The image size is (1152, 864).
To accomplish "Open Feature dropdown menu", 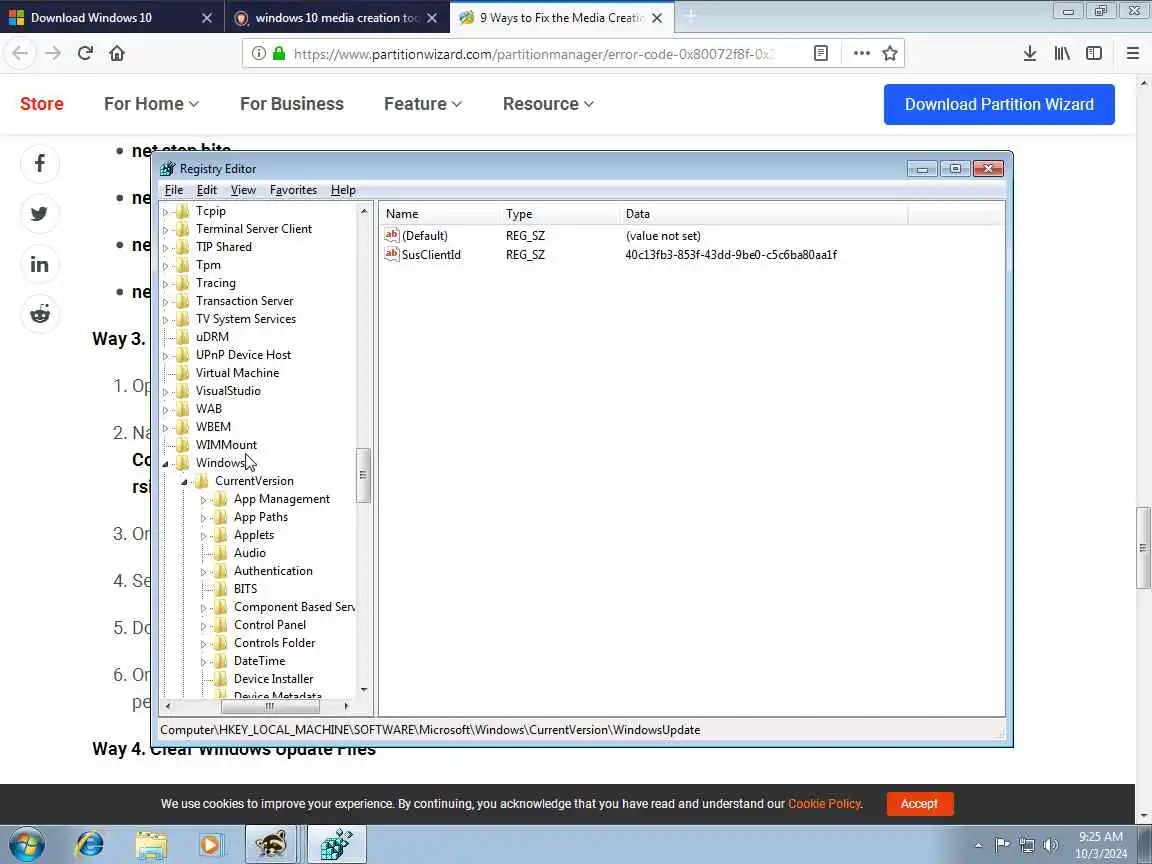I will click(422, 104).
